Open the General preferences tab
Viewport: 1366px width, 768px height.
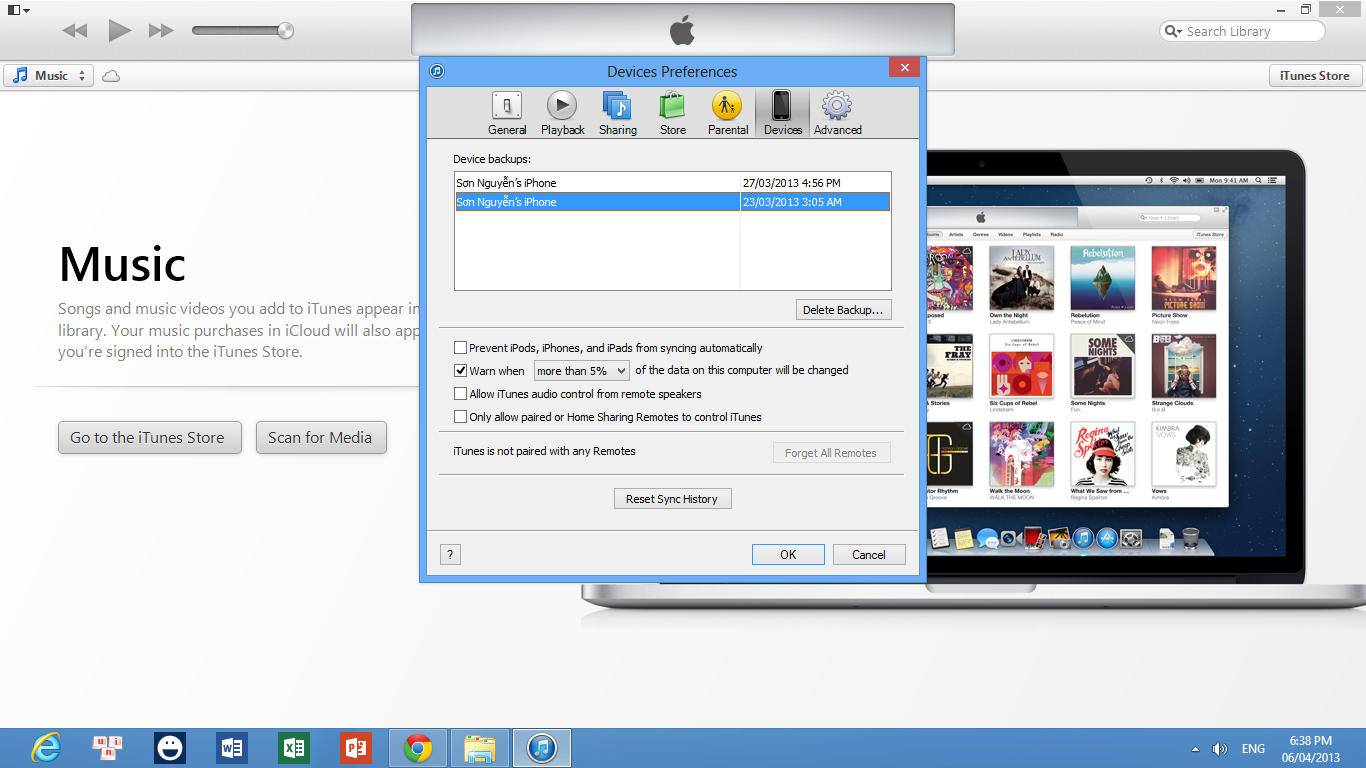pos(507,113)
